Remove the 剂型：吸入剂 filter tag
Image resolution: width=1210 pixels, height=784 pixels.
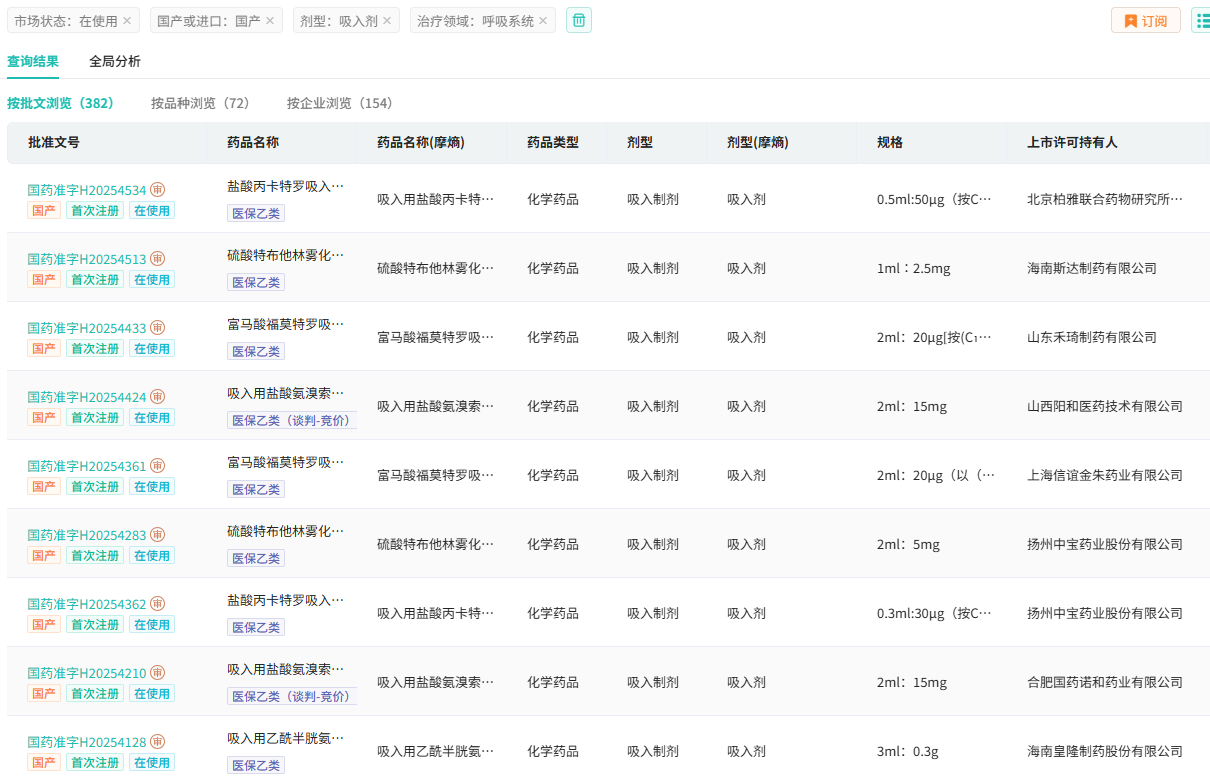pyautogui.click(x=387, y=21)
